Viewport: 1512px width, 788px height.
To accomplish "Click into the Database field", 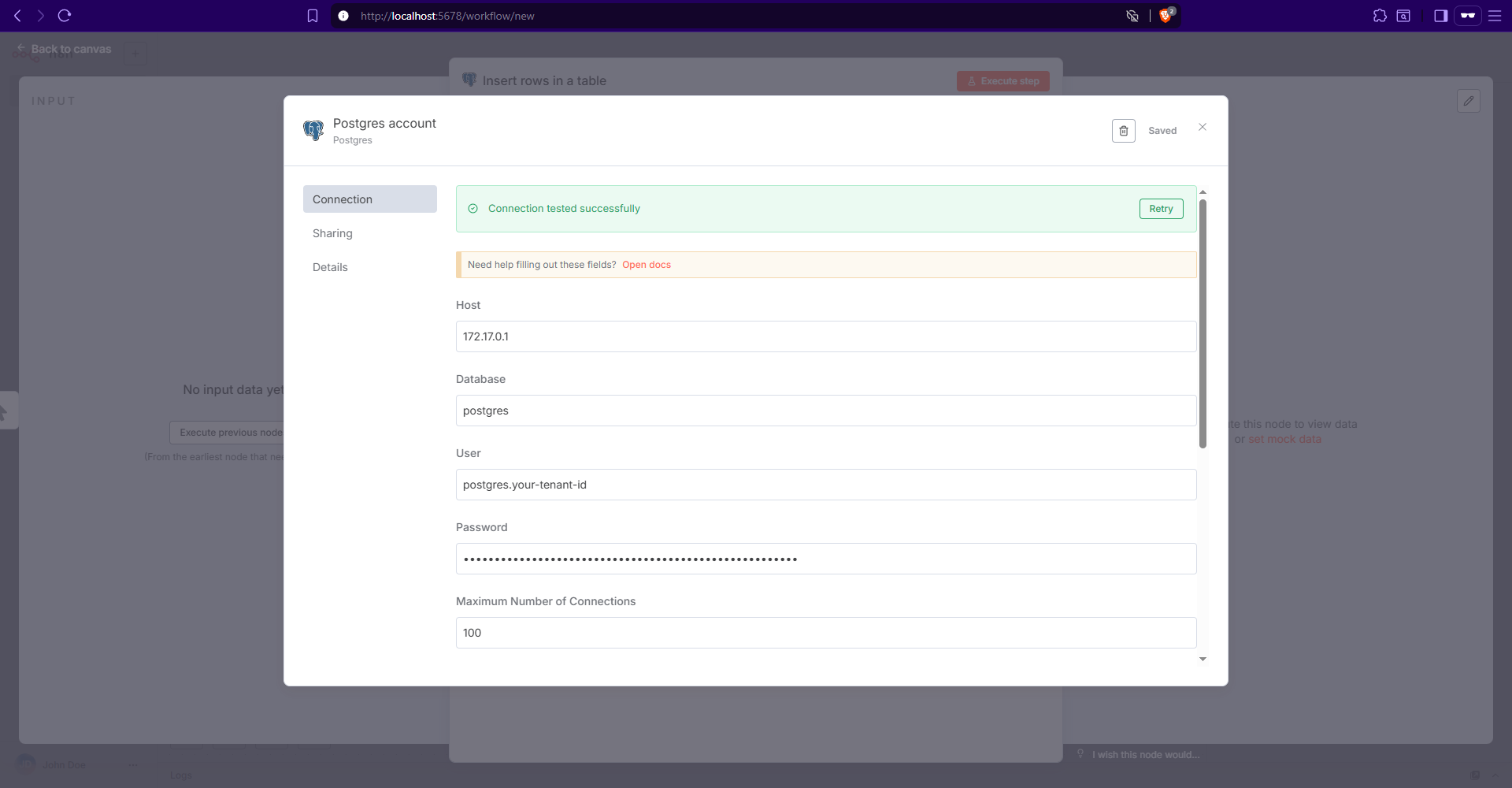I will click(826, 411).
